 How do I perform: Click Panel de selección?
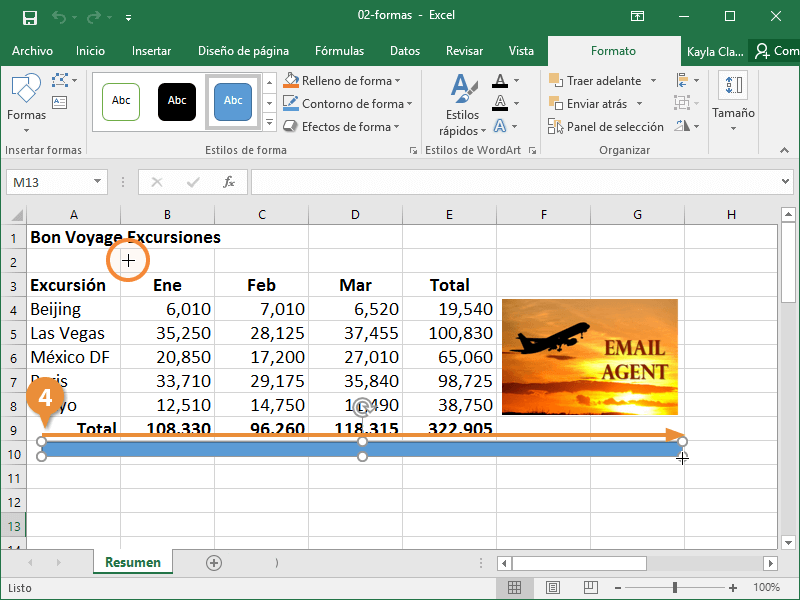[x=606, y=127]
